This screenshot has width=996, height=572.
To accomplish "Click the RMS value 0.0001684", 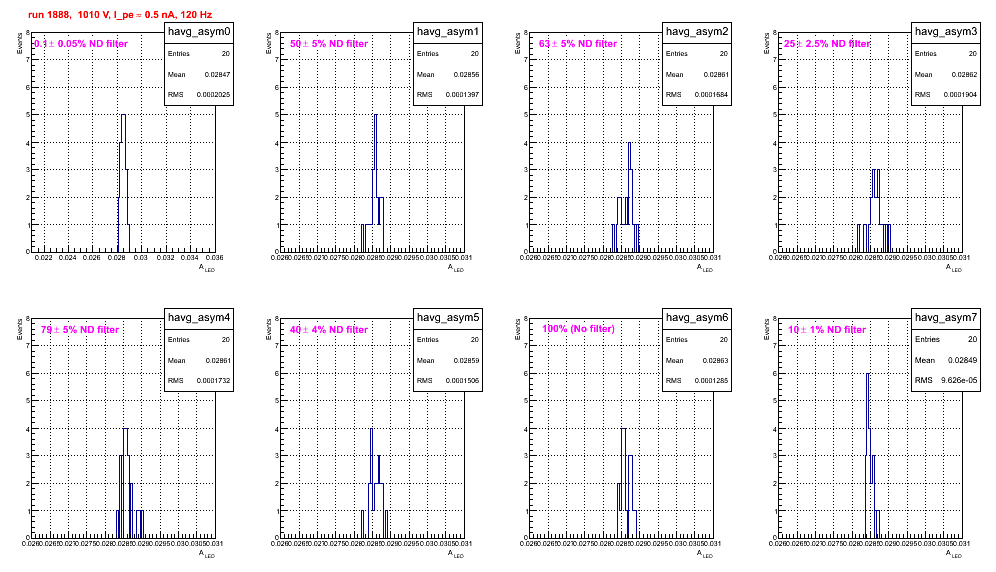I will coord(711,95).
